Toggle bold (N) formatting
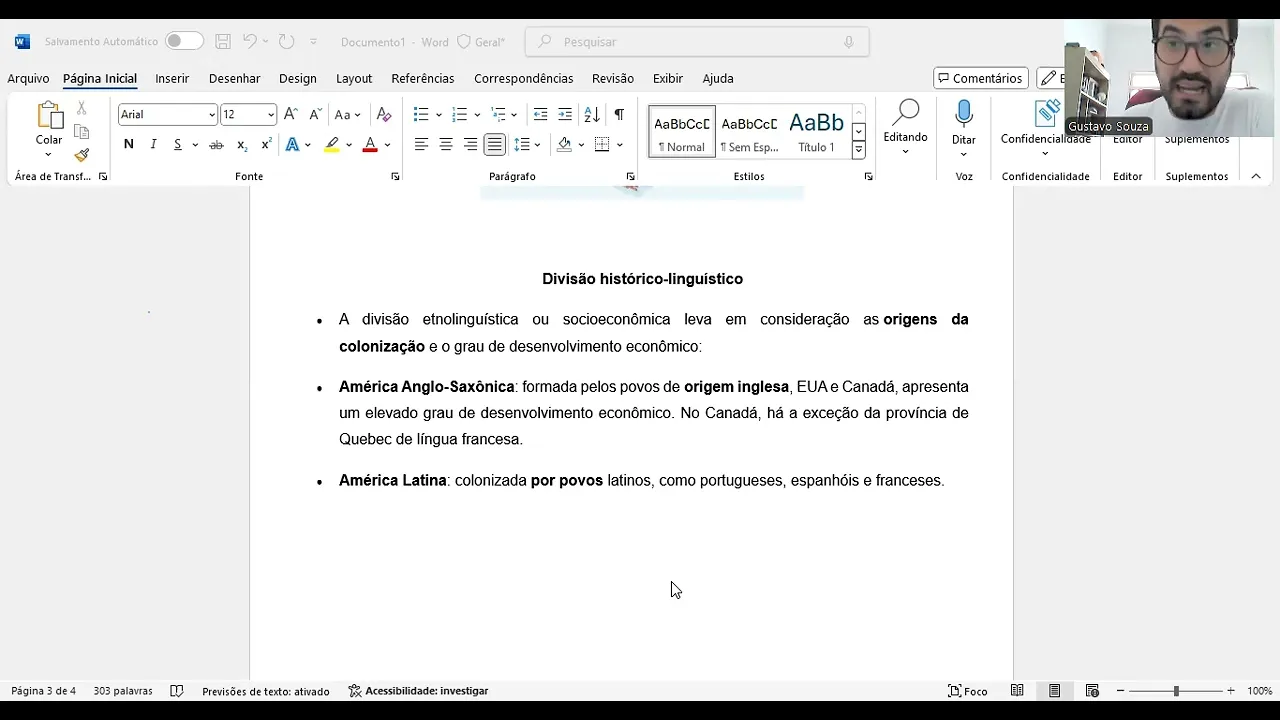Screen dimensions: 1280x720 coord(128,145)
